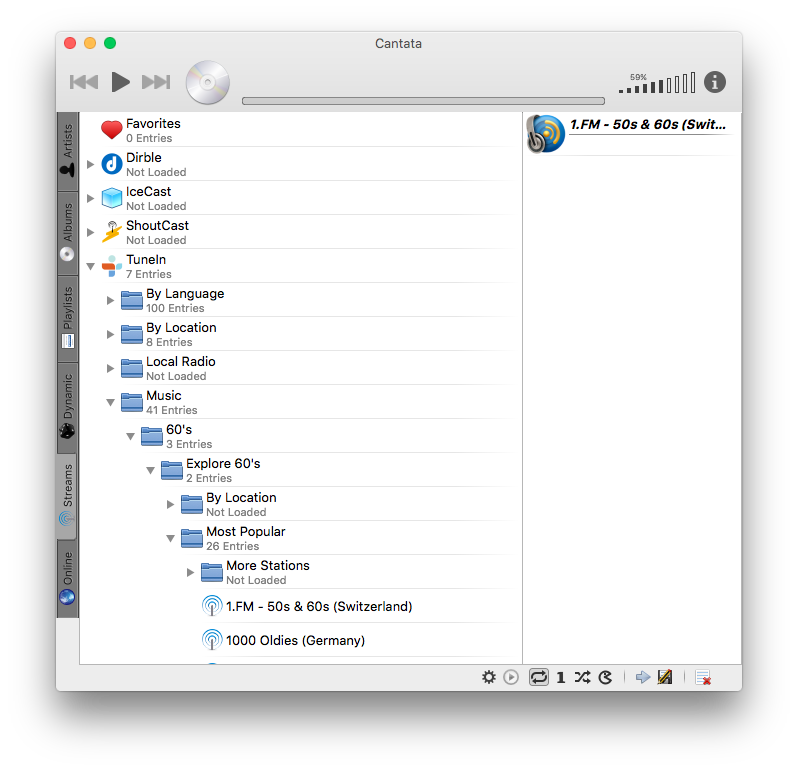
Task: Select the By Language folder icon
Action: pyautogui.click(x=132, y=300)
